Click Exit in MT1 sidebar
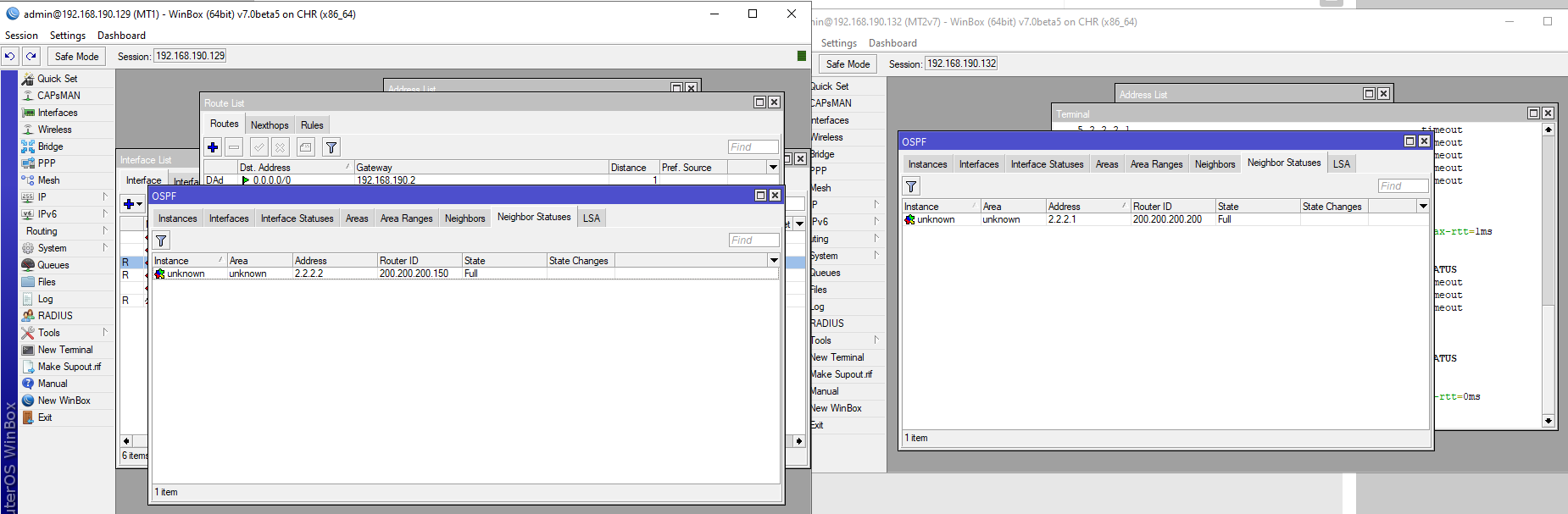Image resolution: width=1568 pixels, height=514 pixels. click(45, 417)
